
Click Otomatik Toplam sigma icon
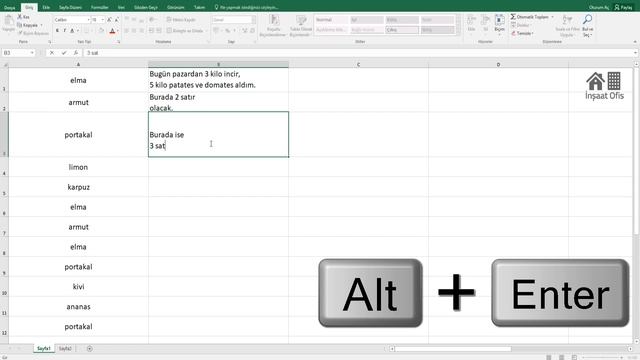513,17
